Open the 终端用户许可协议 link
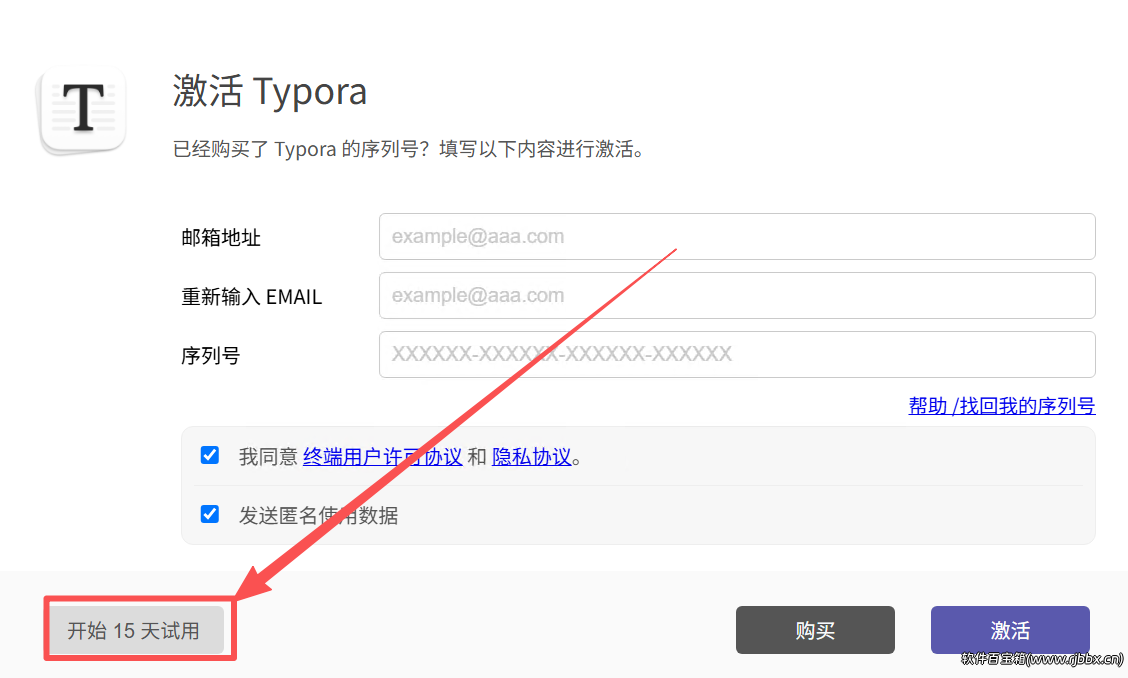The image size is (1128, 678). [x=383, y=457]
